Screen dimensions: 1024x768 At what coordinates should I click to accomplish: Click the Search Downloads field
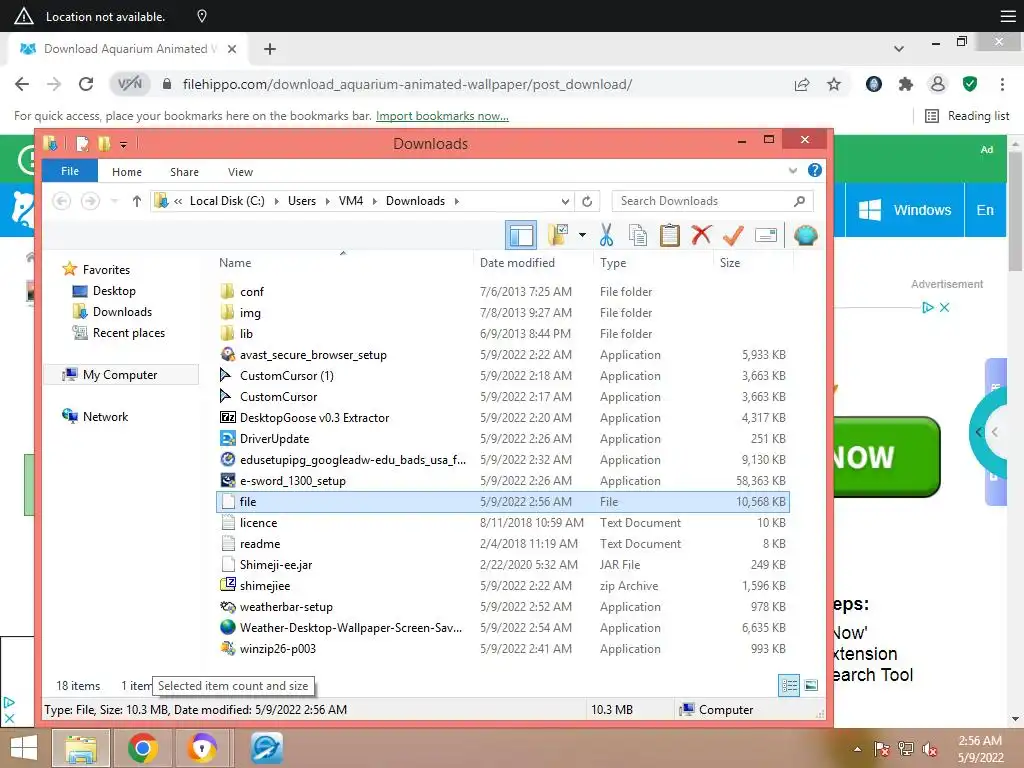pyautogui.click(x=712, y=201)
